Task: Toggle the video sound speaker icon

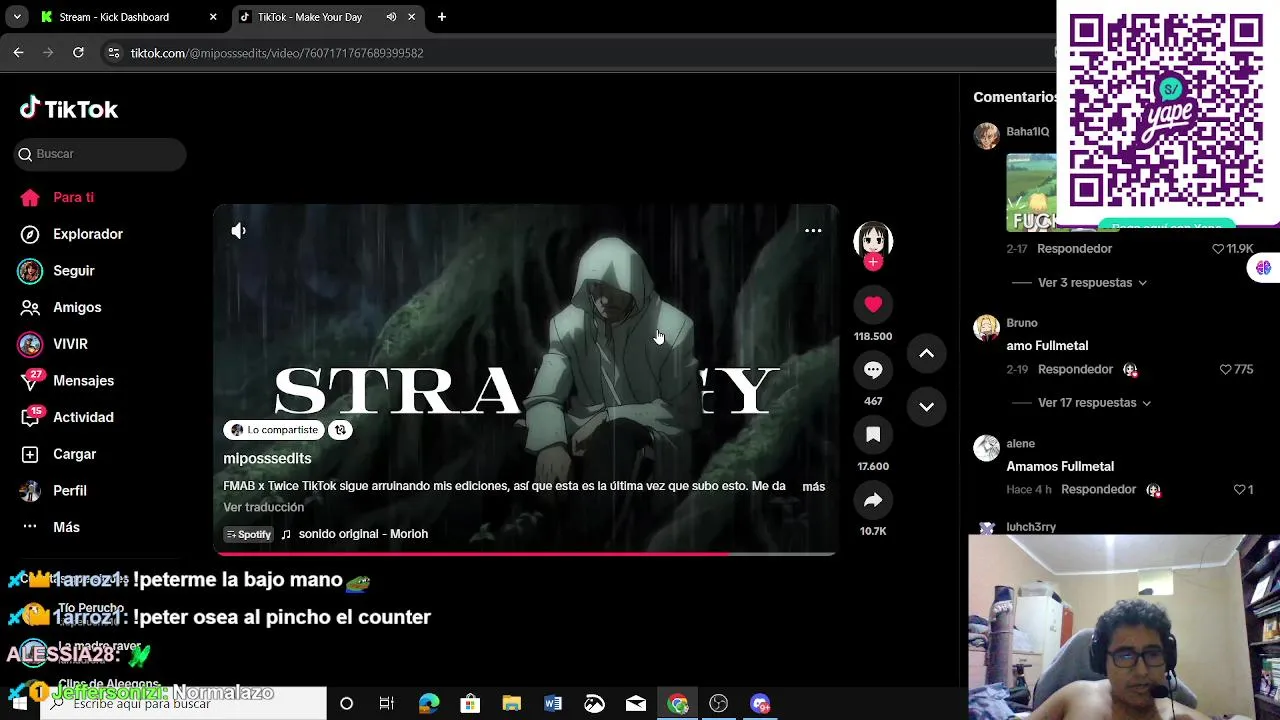Action: (x=238, y=231)
